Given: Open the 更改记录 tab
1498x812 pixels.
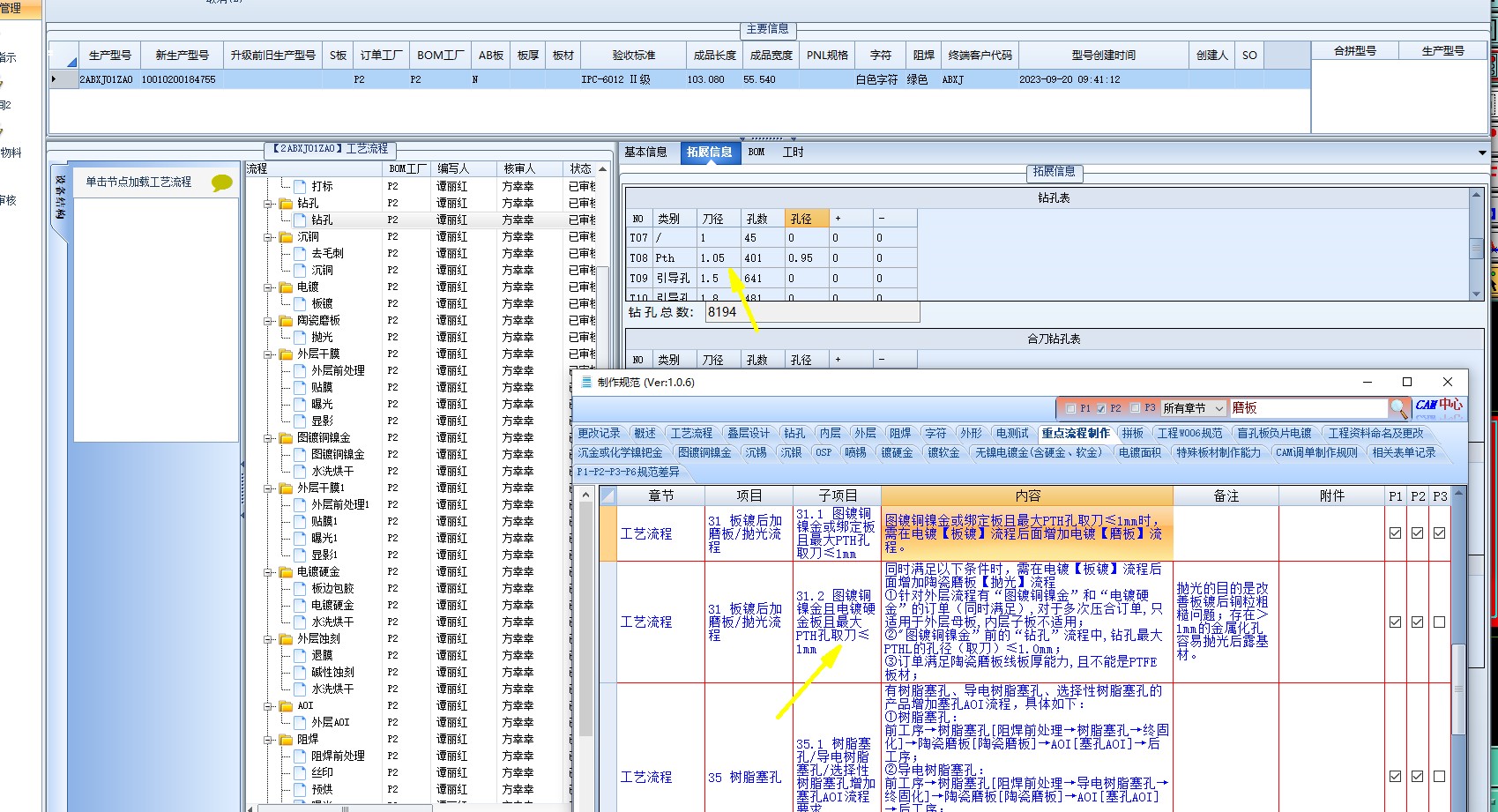Looking at the screenshot, I should (599, 433).
